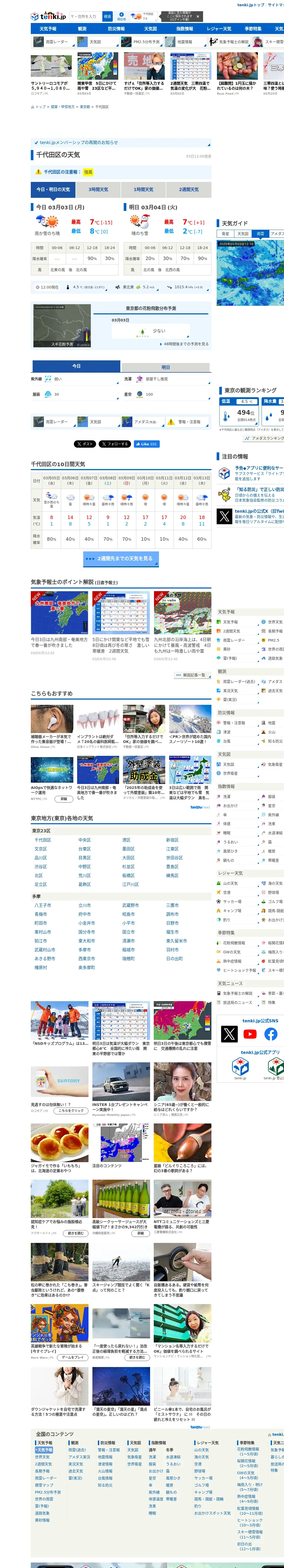Click the tent icon beside キャンプ場

pyautogui.click(x=219, y=910)
